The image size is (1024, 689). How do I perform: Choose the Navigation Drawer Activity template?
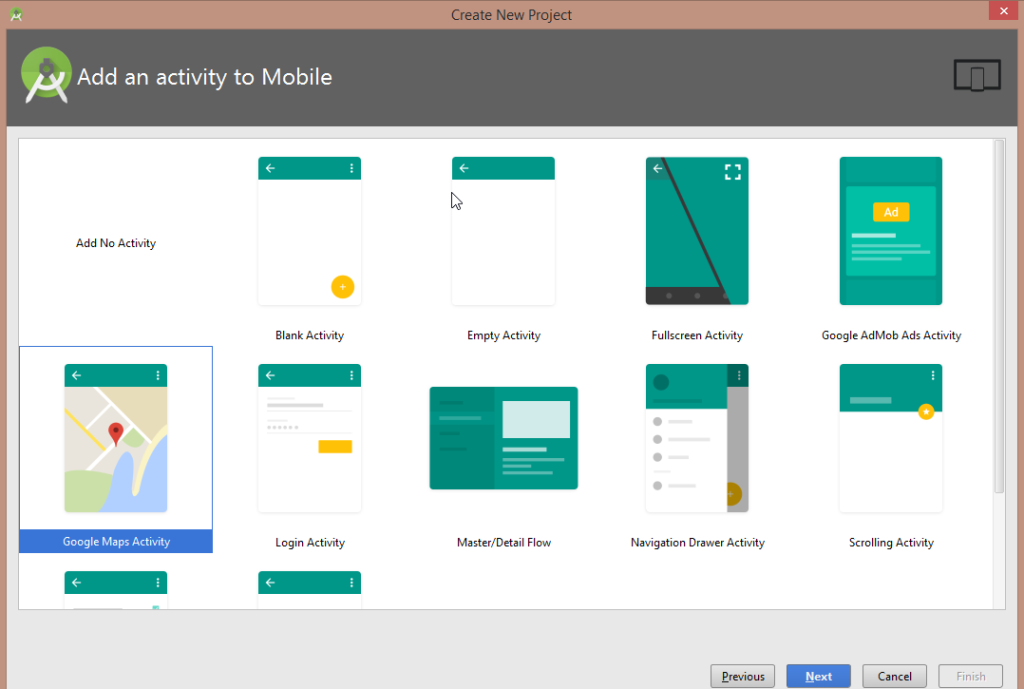[x=696, y=437]
